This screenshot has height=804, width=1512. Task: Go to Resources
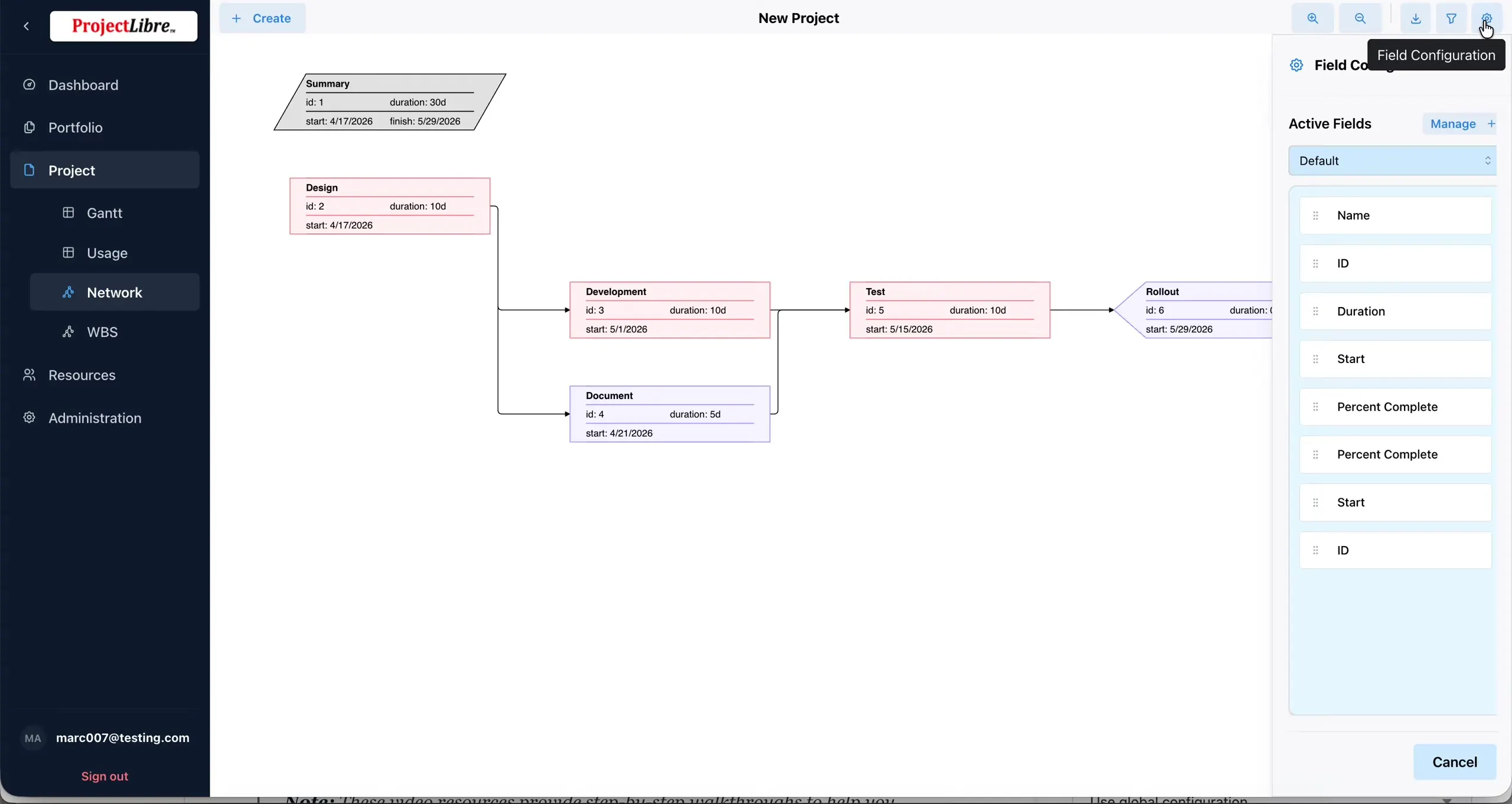click(x=105, y=375)
